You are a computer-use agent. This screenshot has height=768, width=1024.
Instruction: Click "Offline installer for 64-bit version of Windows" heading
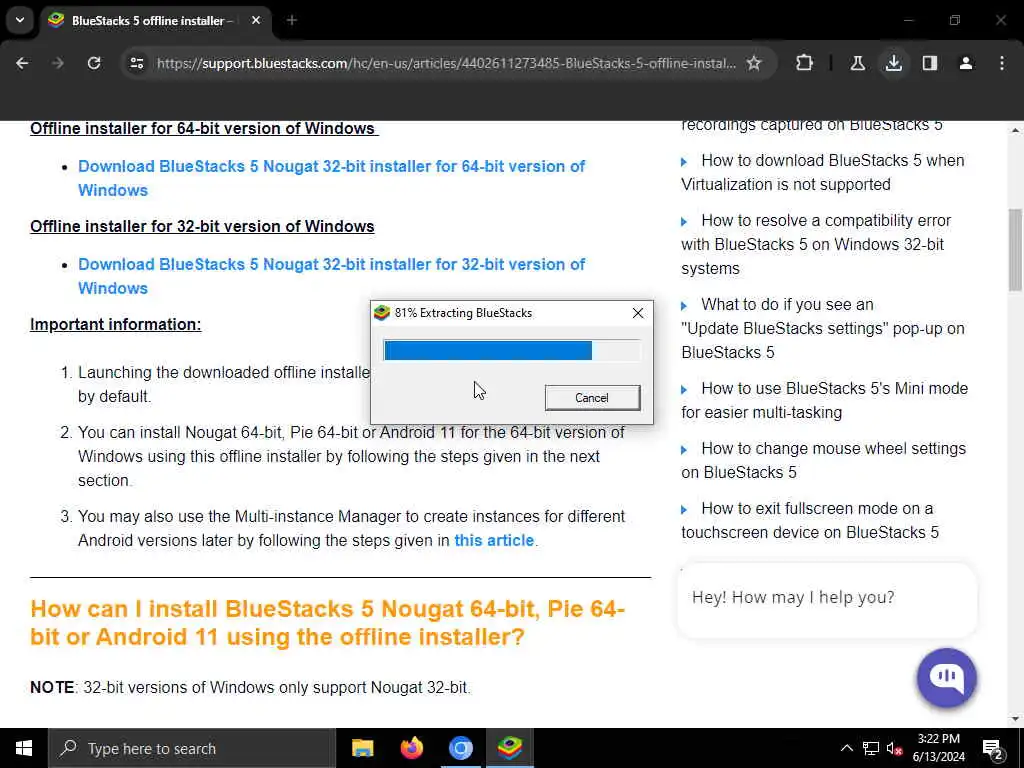202,129
